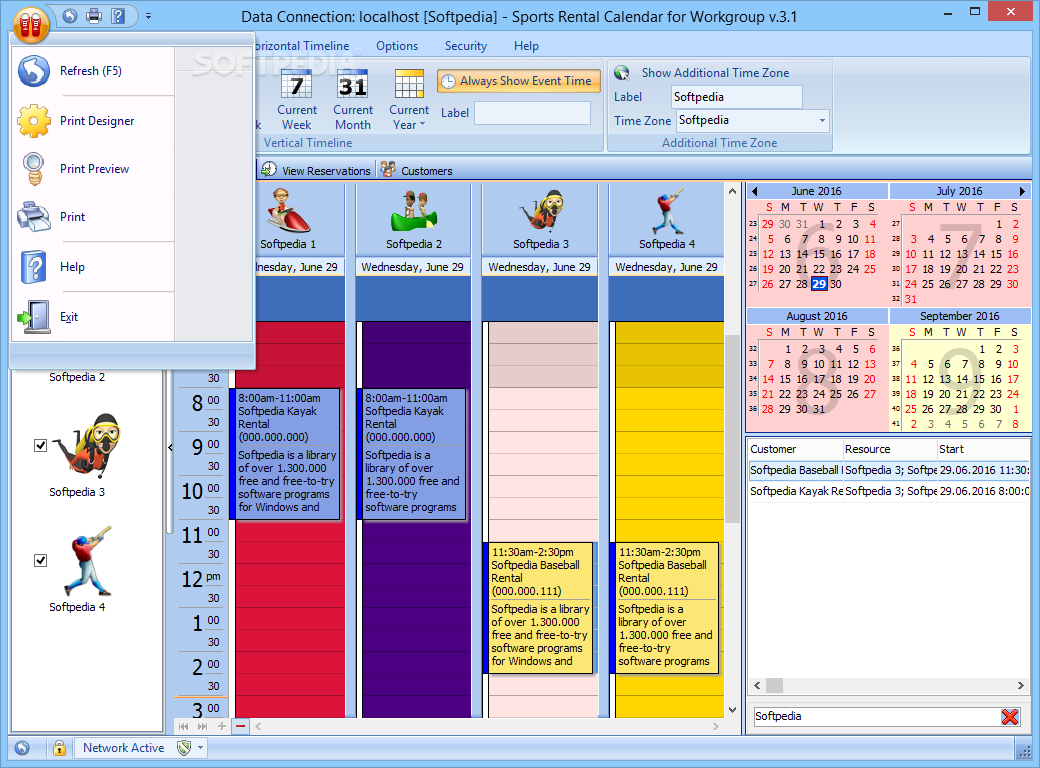Click the Softpedia search input field
Image resolution: width=1040 pixels, height=768 pixels.
pyautogui.click(x=876, y=716)
